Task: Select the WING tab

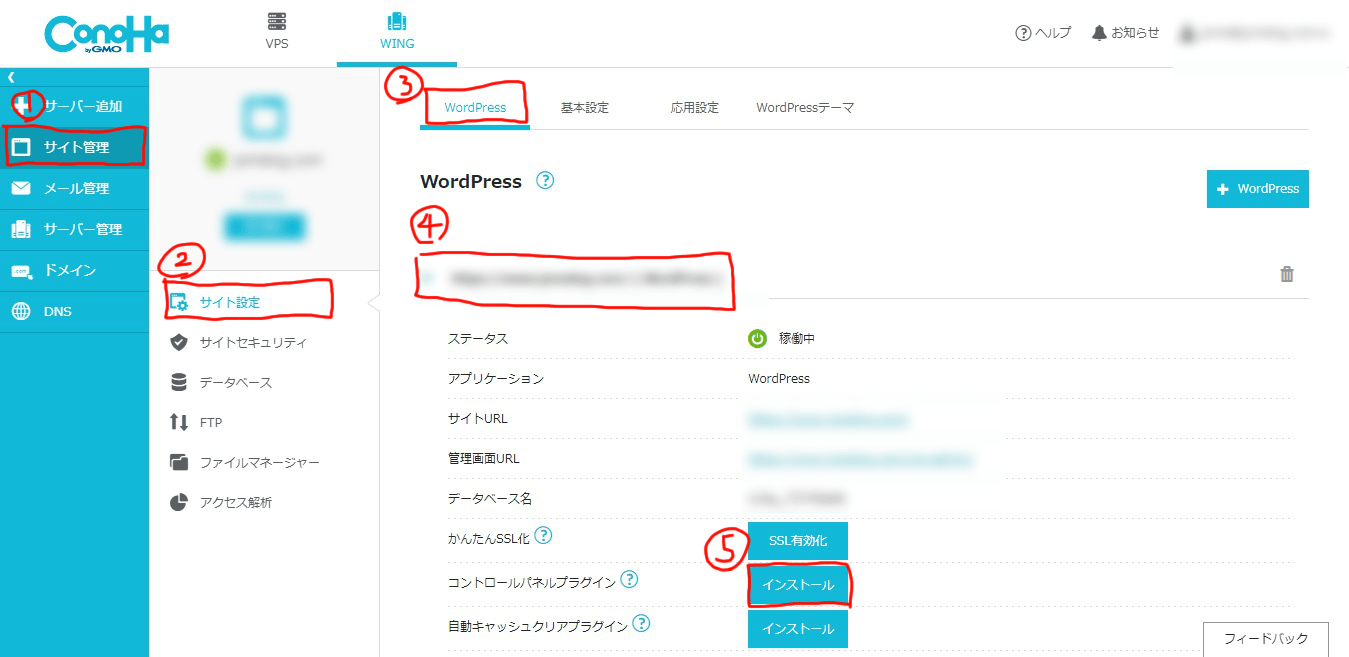Action: point(396,32)
